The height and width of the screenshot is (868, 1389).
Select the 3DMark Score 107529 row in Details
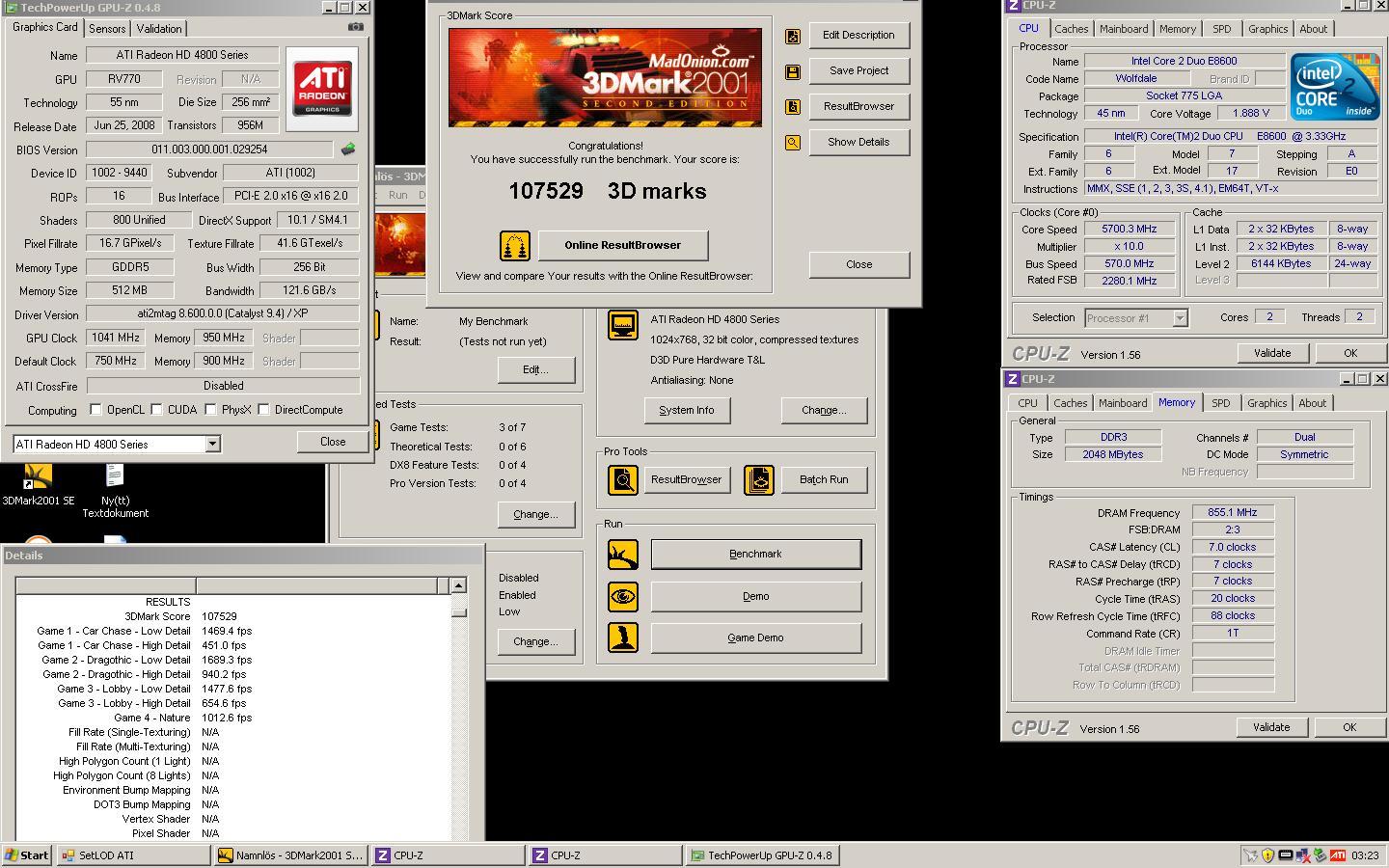pos(231,616)
